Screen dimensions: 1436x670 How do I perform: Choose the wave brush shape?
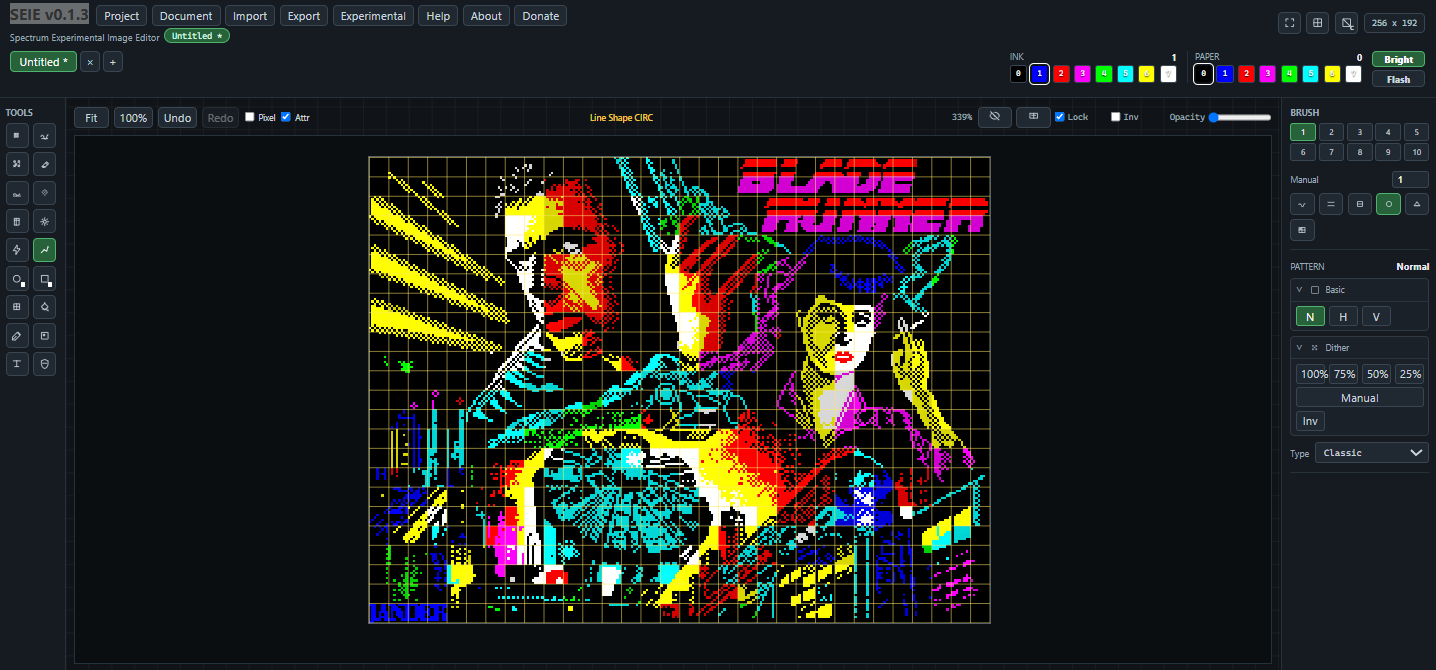click(x=1302, y=204)
